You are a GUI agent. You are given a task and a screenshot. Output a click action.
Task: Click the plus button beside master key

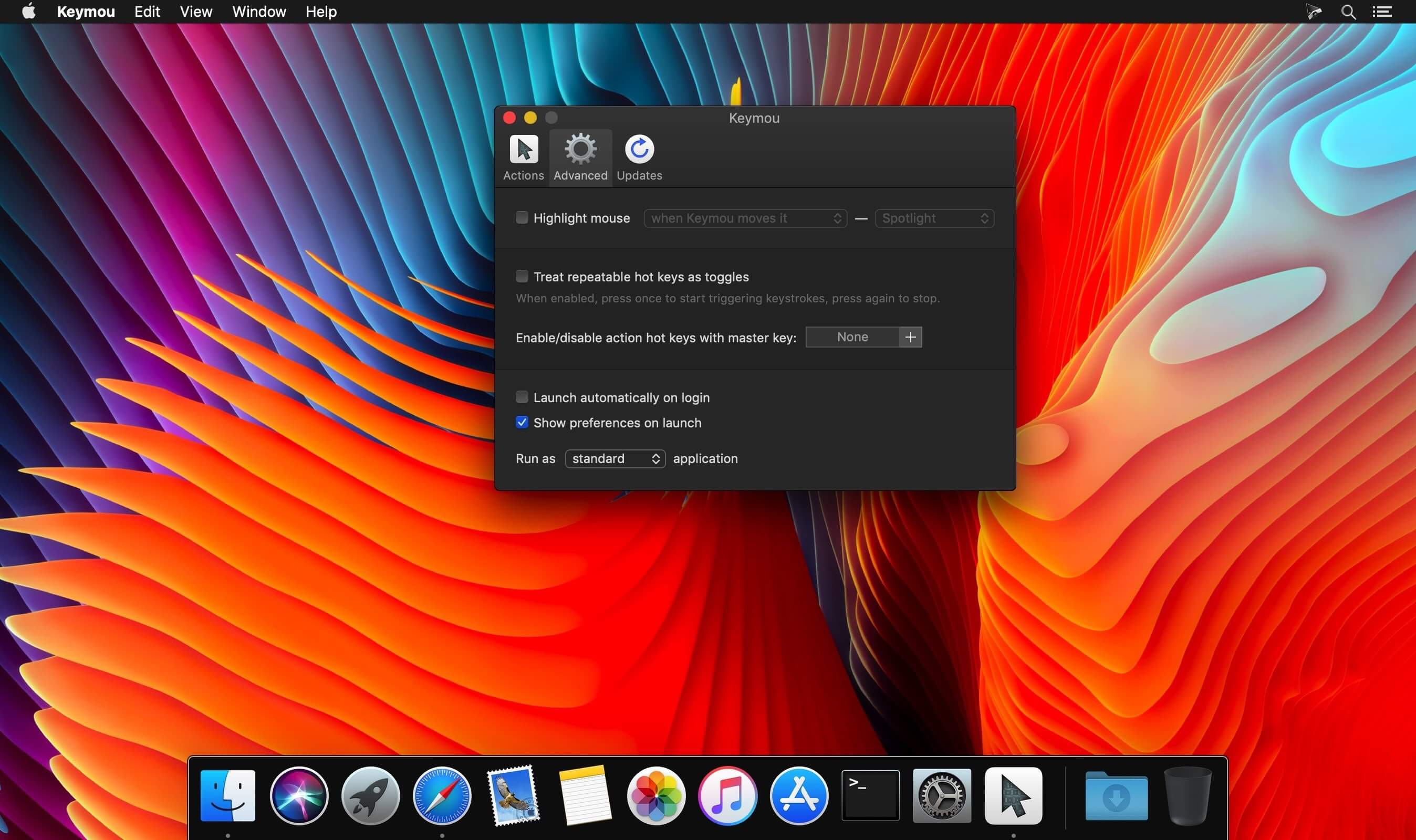coord(910,338)
